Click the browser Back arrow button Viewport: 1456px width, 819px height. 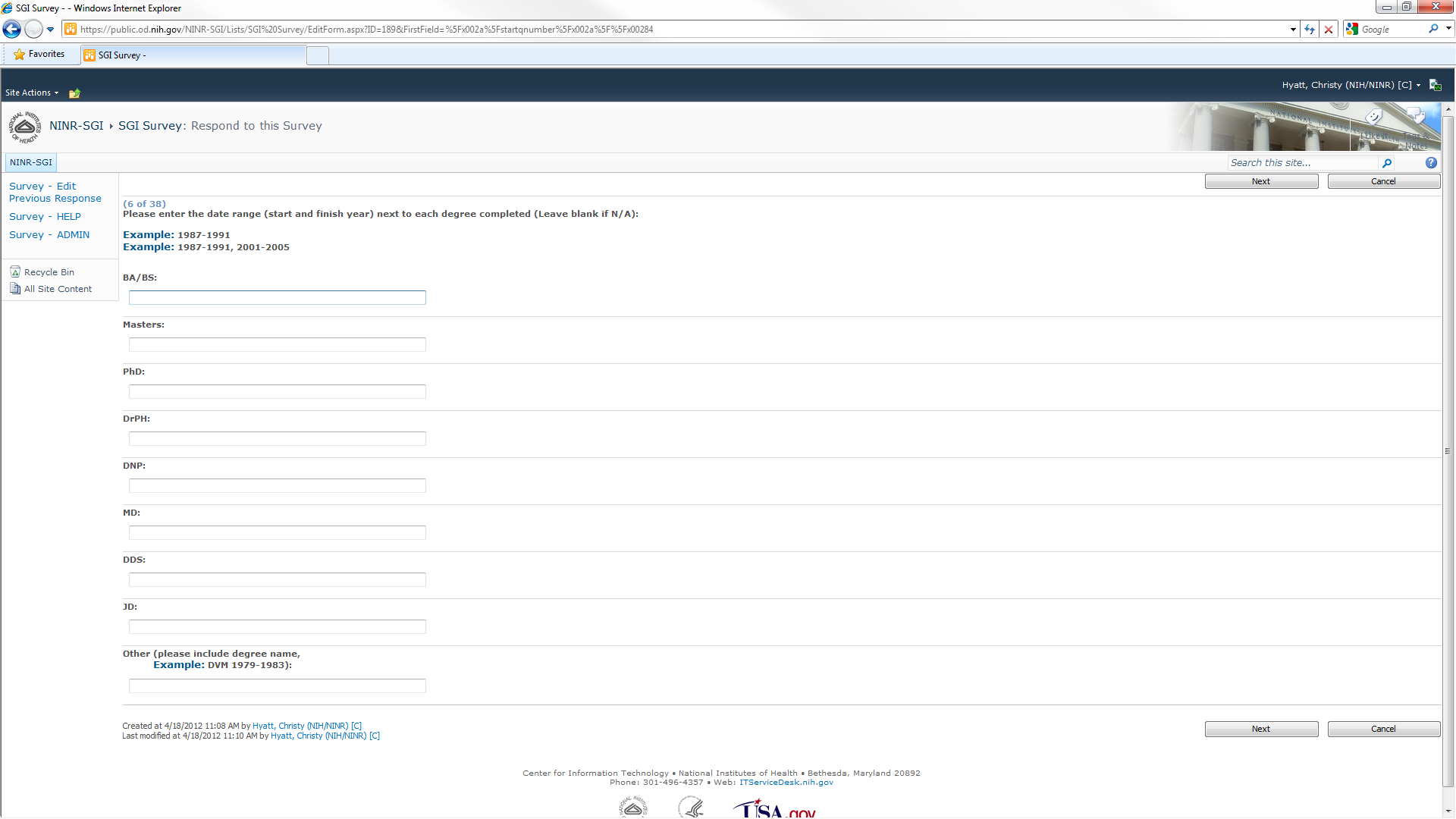point(12,30)
